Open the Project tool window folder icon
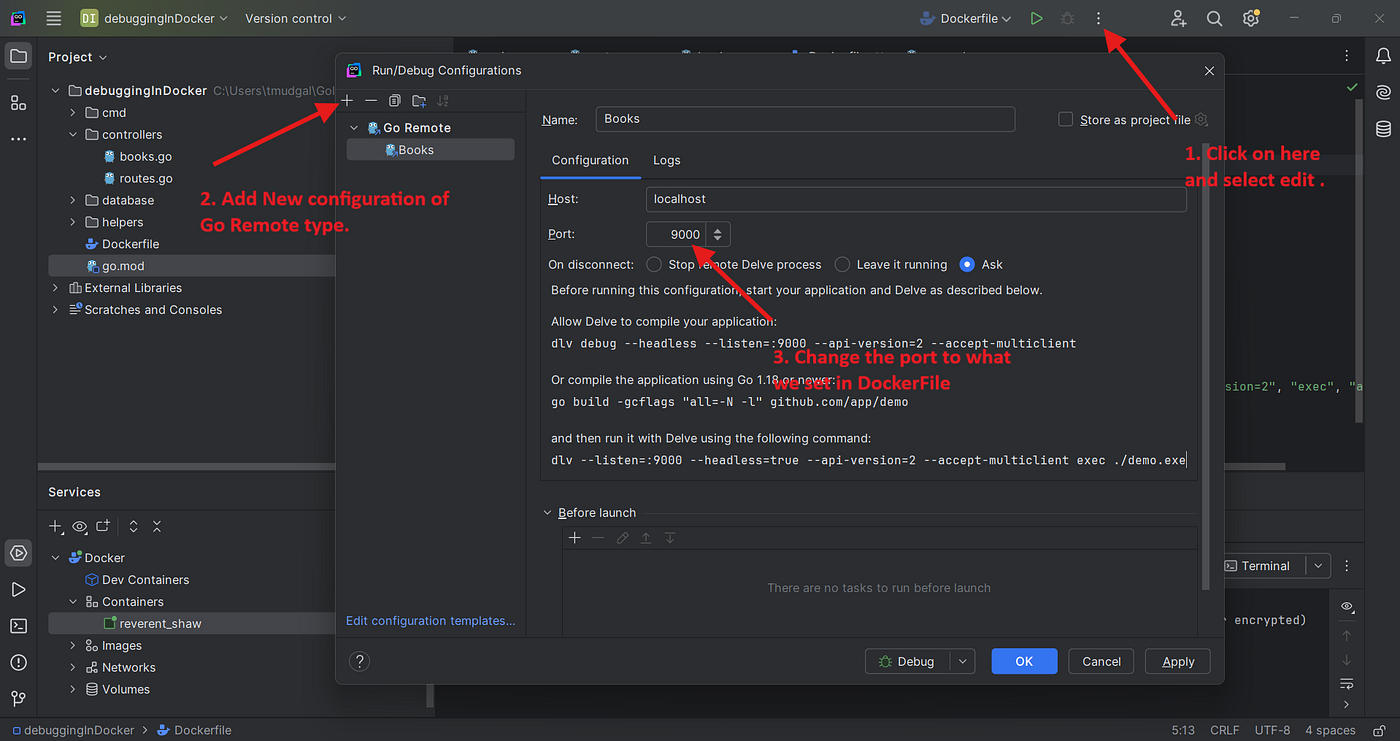 18,56
